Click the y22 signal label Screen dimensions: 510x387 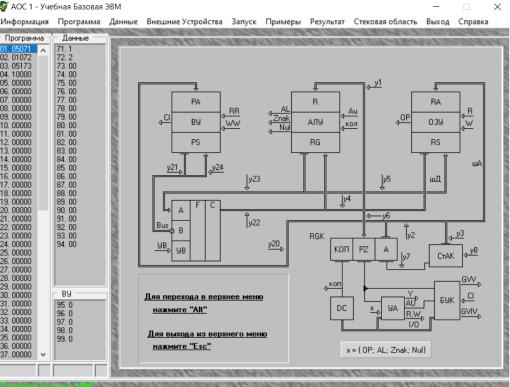pyautogui.click(x=254, y=222)
